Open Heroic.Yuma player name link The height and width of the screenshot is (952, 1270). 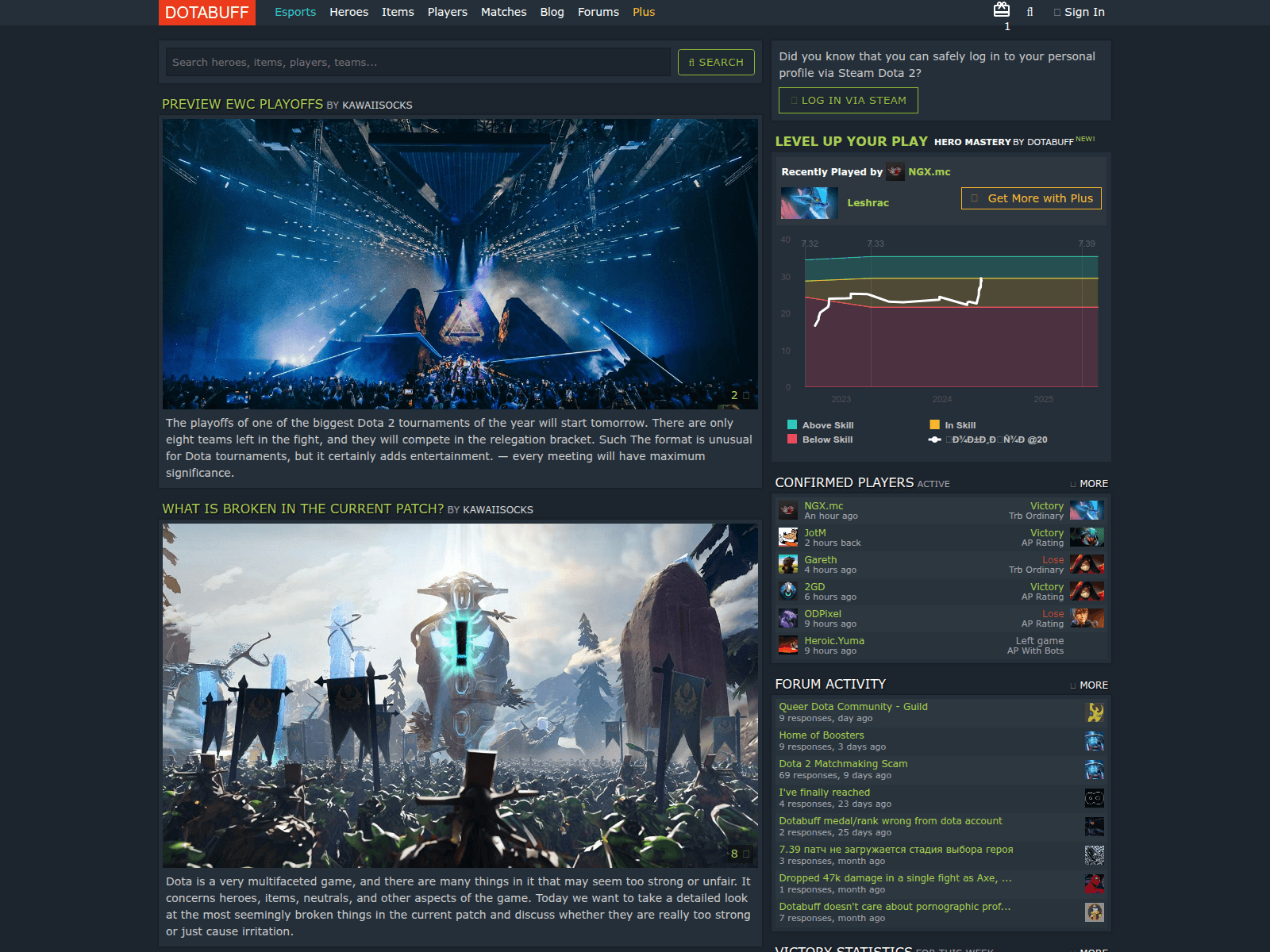pos(834,640)
